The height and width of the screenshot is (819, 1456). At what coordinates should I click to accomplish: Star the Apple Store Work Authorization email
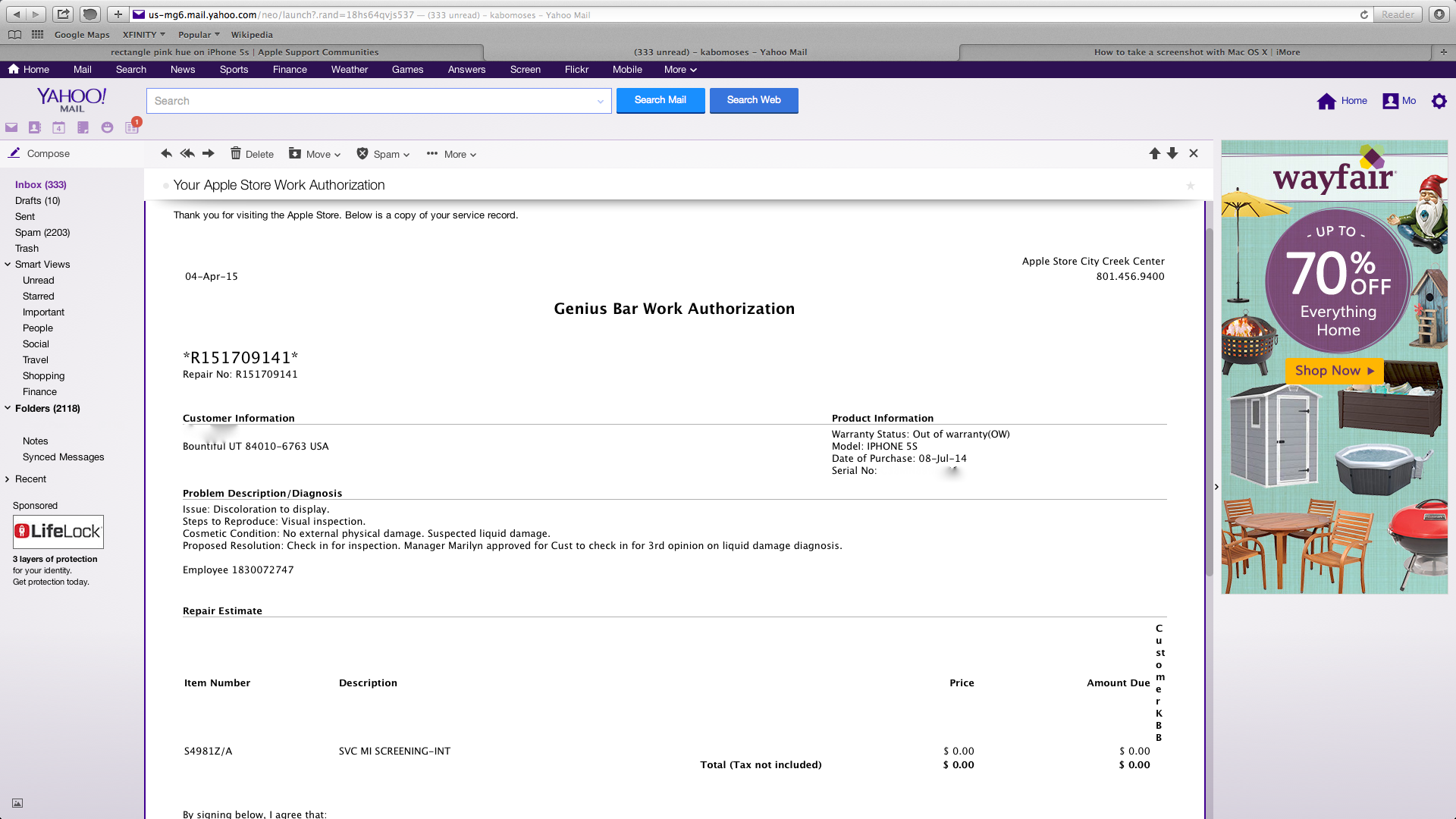click(1191, 186)
